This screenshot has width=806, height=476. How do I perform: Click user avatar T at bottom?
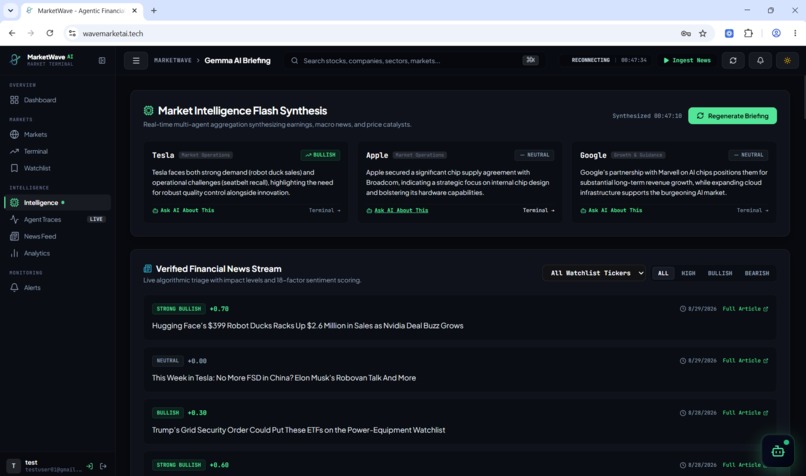pyautogui.click(x=13, y=466)
